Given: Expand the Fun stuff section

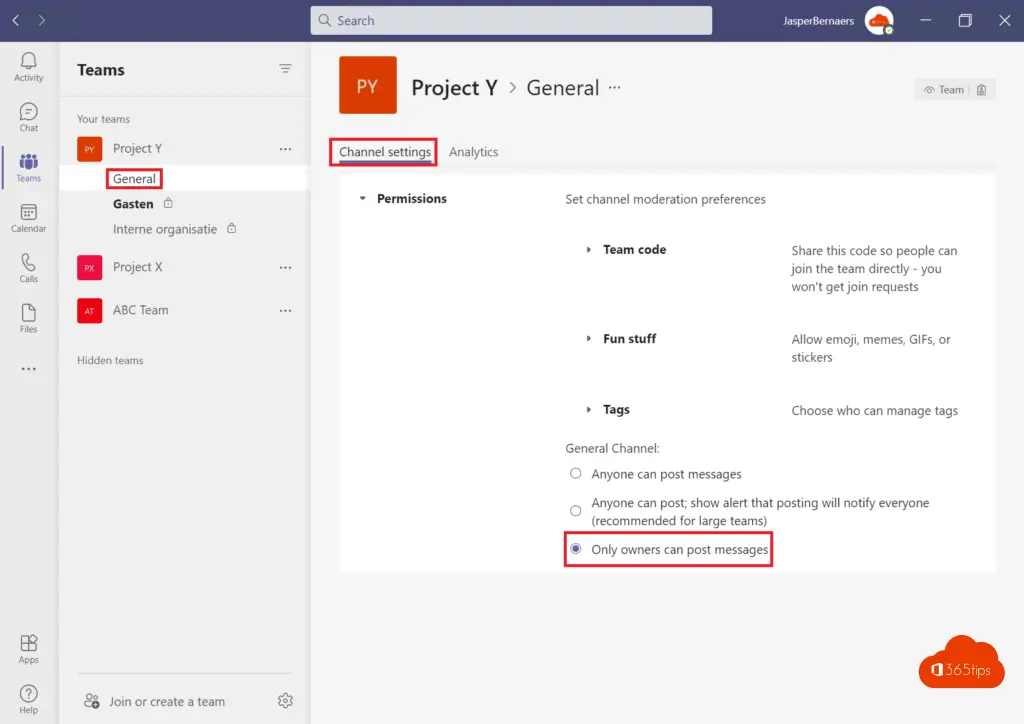Looking at the screenshot, I should [x=588, y=338].
